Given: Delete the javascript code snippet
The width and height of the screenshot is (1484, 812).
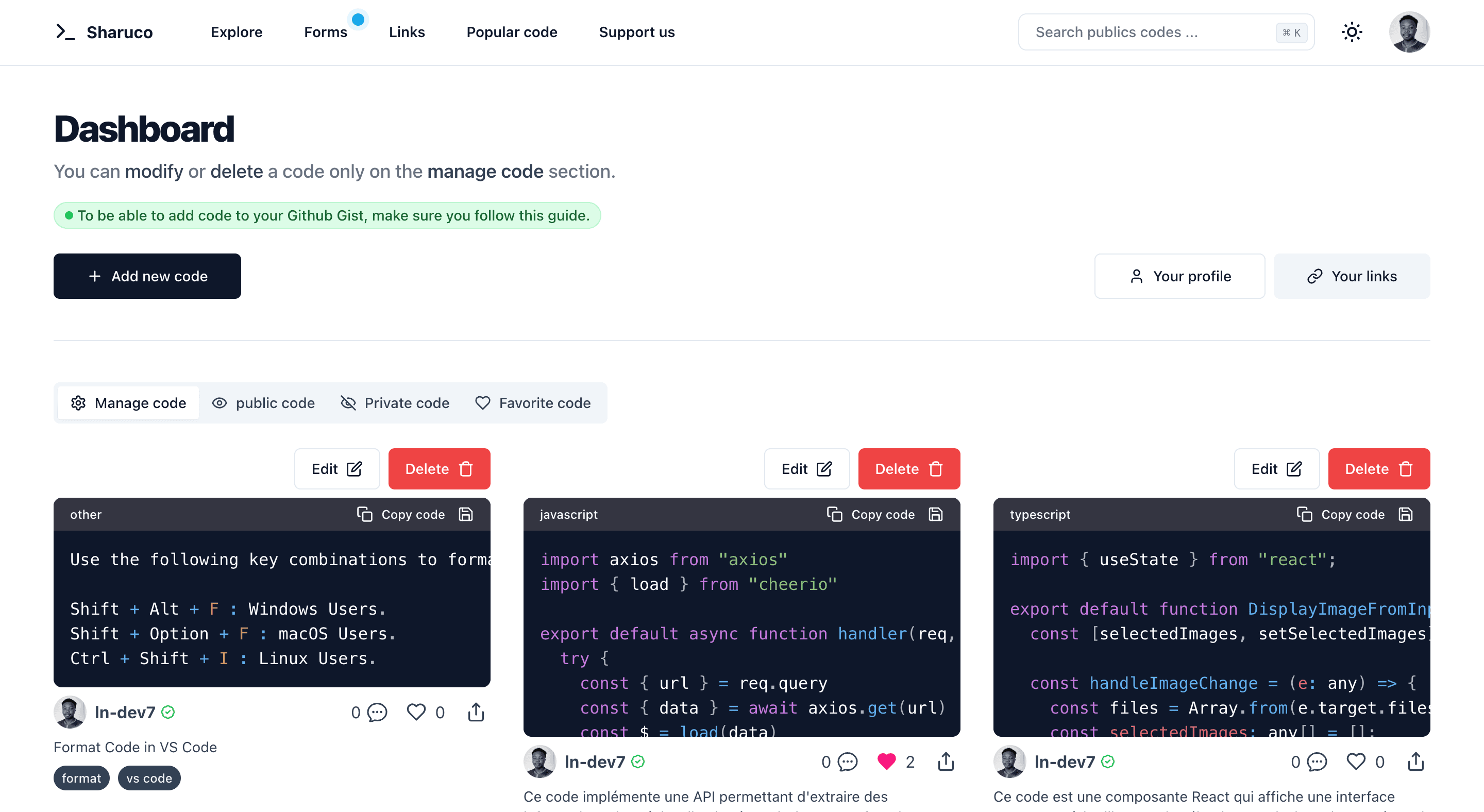Looking at the screenshot, I should point(908,469).
